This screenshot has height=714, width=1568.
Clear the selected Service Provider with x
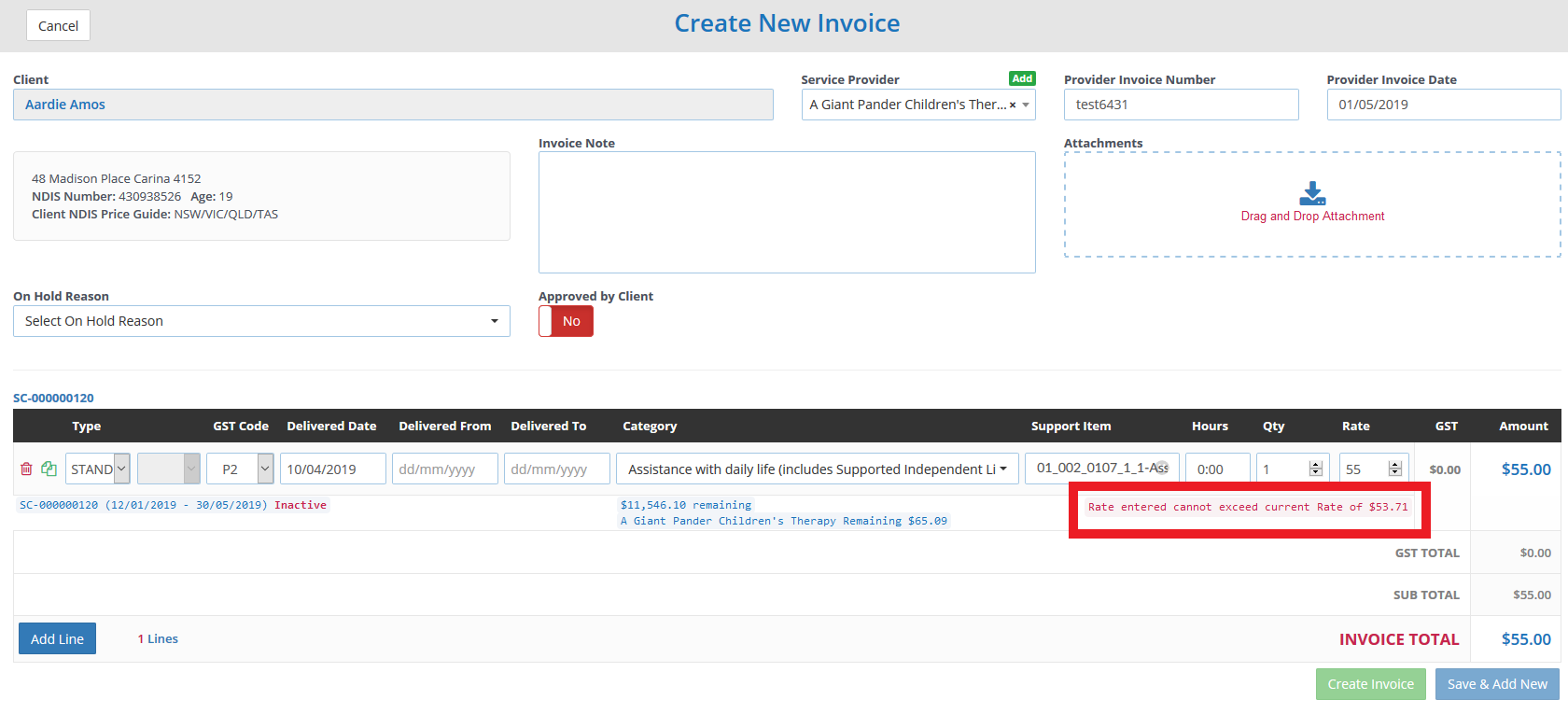click(1013, 105)
